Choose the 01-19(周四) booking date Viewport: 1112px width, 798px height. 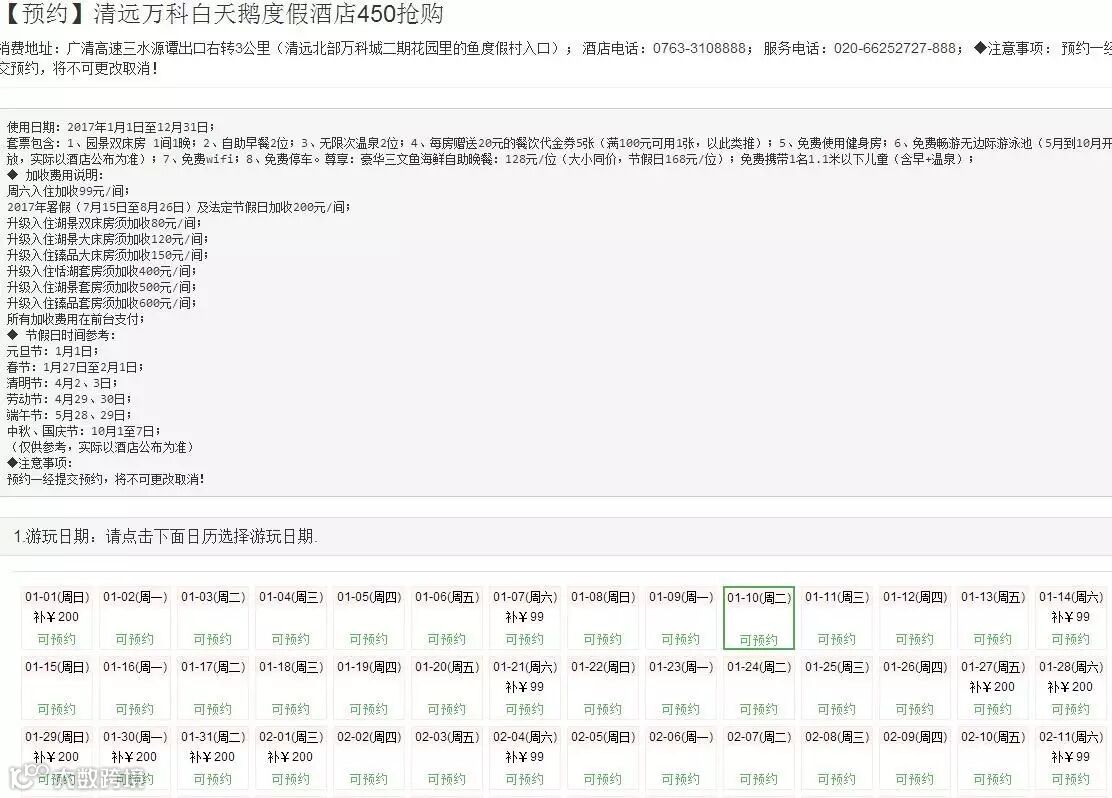[x=369, y=688]
